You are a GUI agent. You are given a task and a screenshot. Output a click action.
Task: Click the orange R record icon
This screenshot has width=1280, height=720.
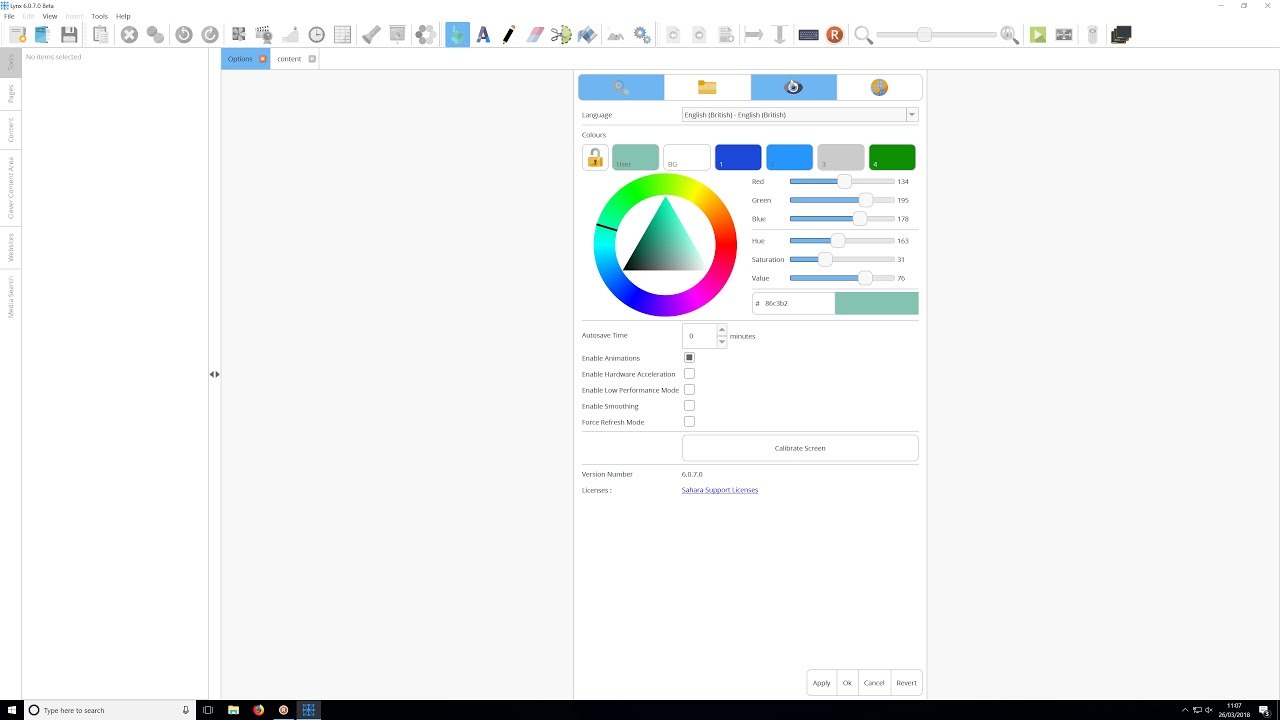(834, 35)
